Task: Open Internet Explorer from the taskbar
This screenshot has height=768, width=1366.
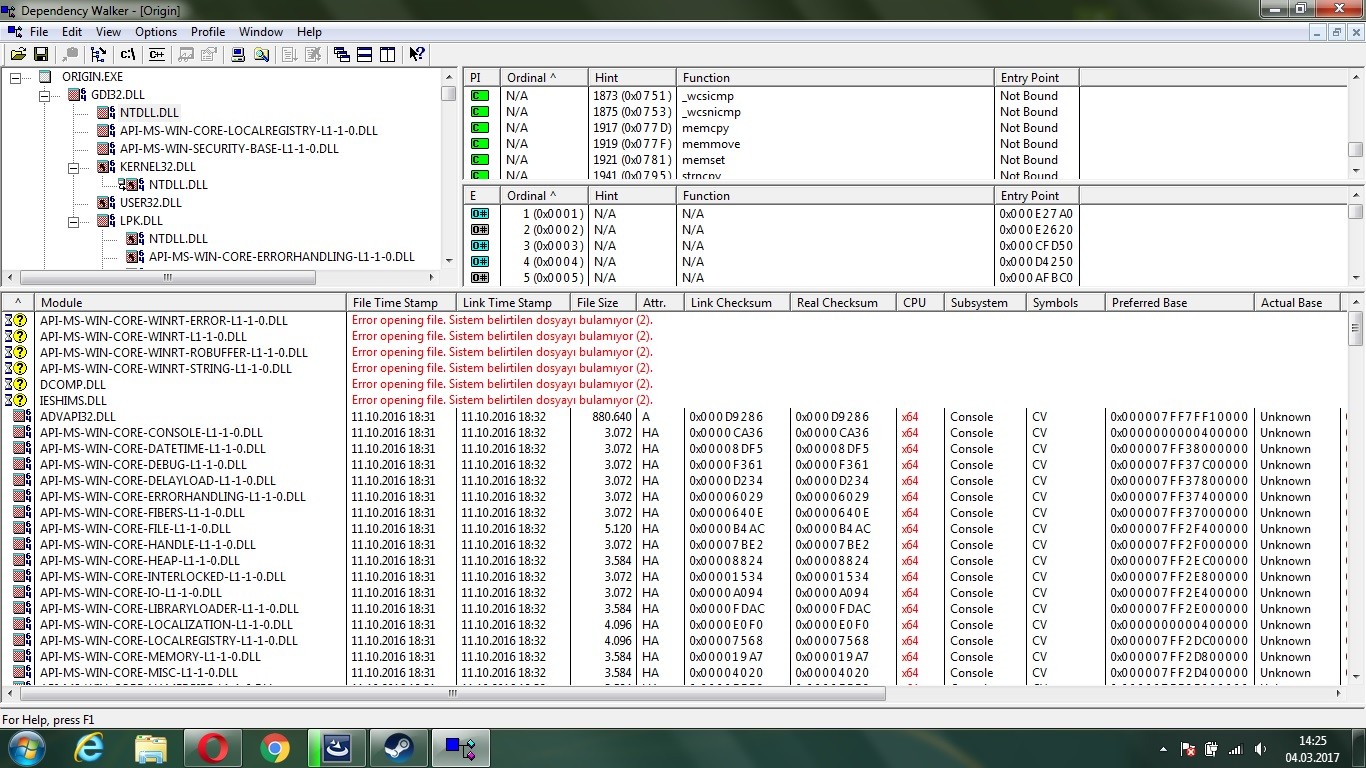Action: tap(89, 748)
